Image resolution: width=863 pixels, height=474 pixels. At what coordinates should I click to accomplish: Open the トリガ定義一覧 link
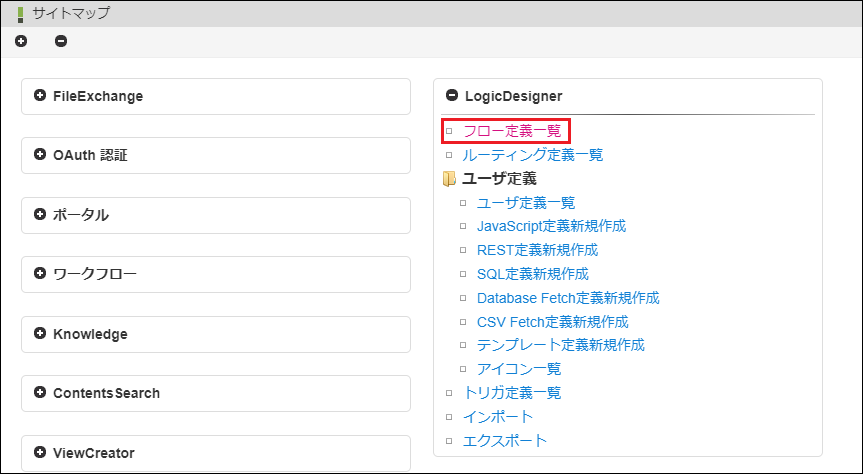tap(511, 393)
